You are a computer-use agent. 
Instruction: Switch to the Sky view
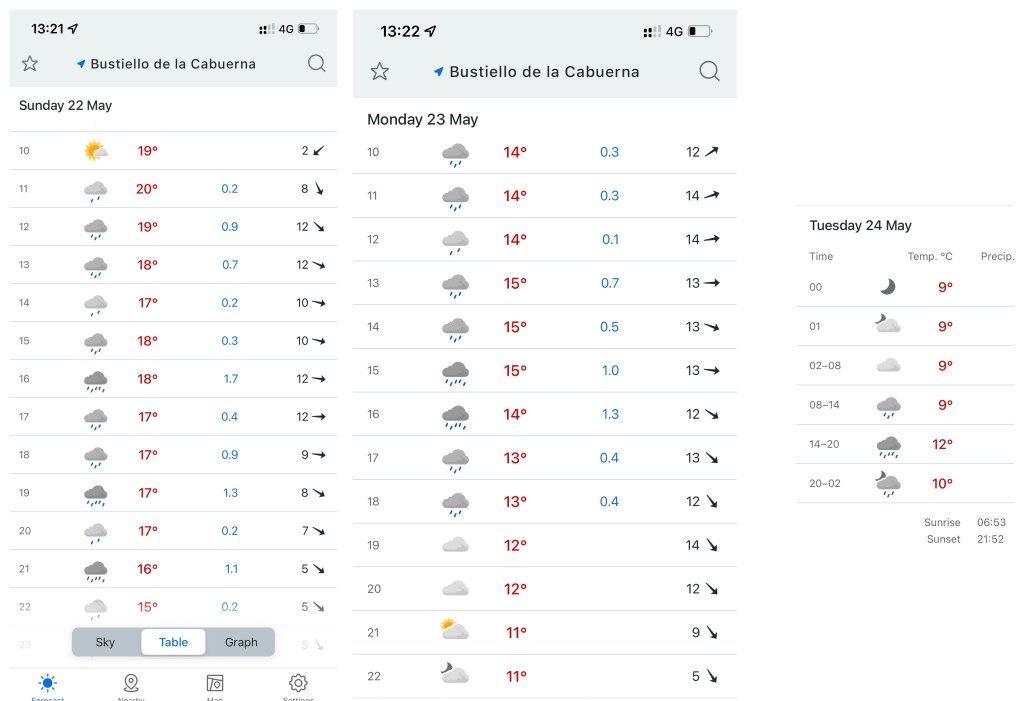pyautogui.click(x=105, y=642)
